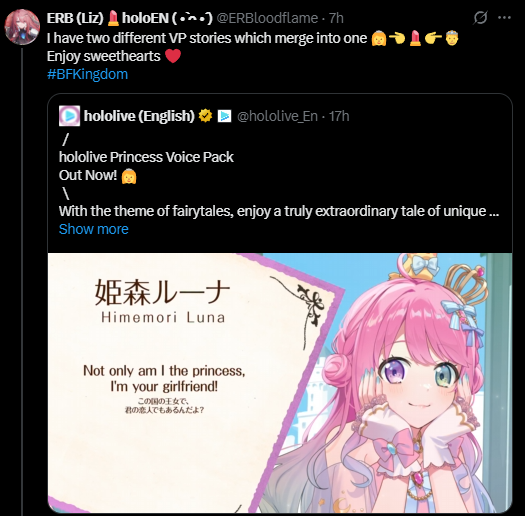Open the @hololive_En handle
Image resolution: width=525 pixels, height=516 pixels.
[277, 116]
